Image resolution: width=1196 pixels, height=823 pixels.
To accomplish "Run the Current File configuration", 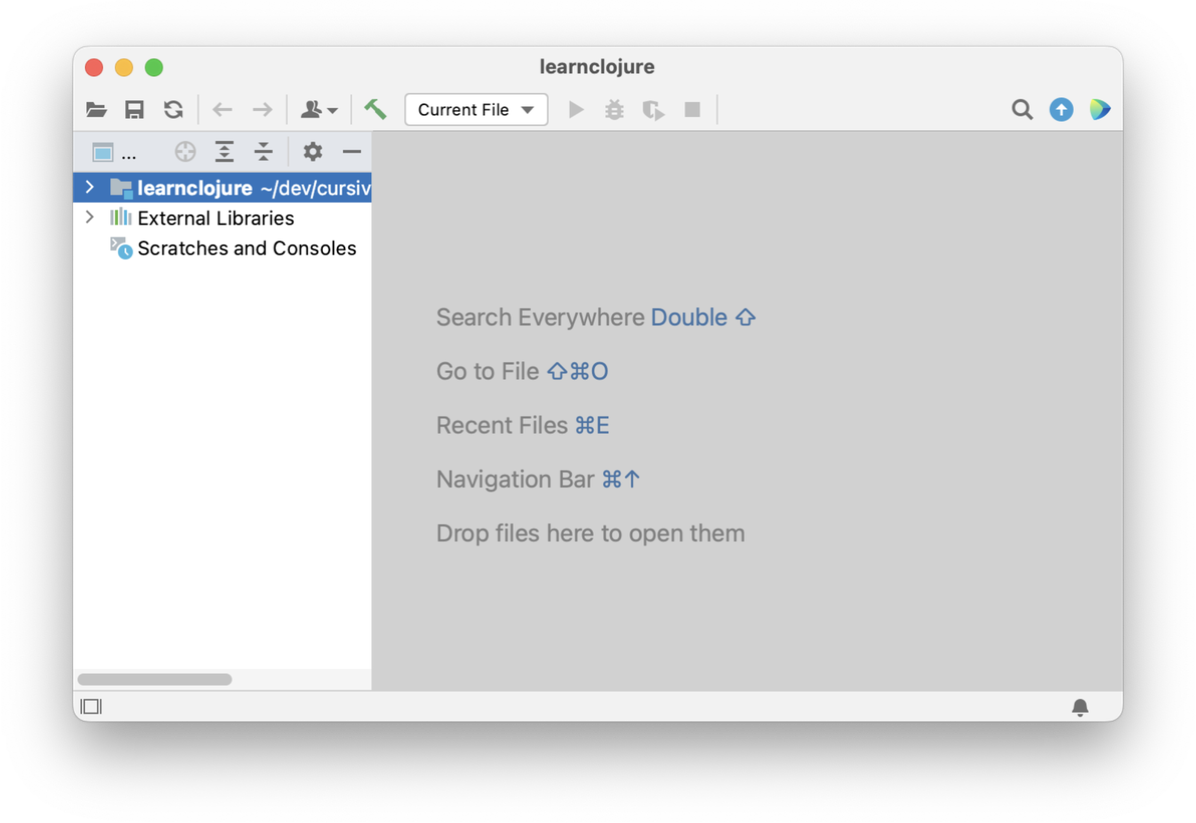I will click(x=577, y=110).
